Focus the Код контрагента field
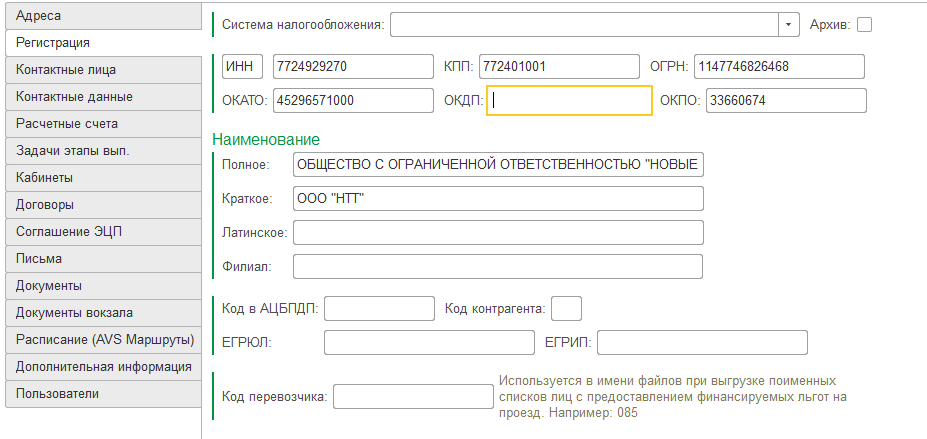 [x=566, y=308]
